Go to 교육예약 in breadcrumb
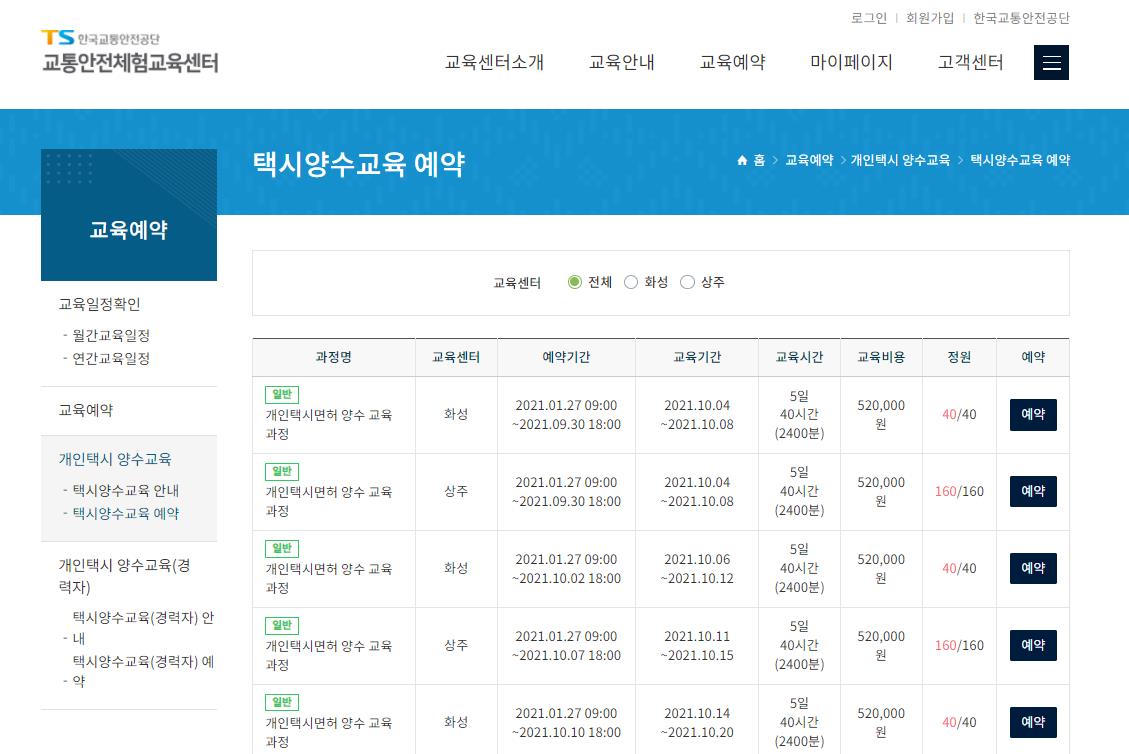The image size is (1129, 754). [809, 160]
